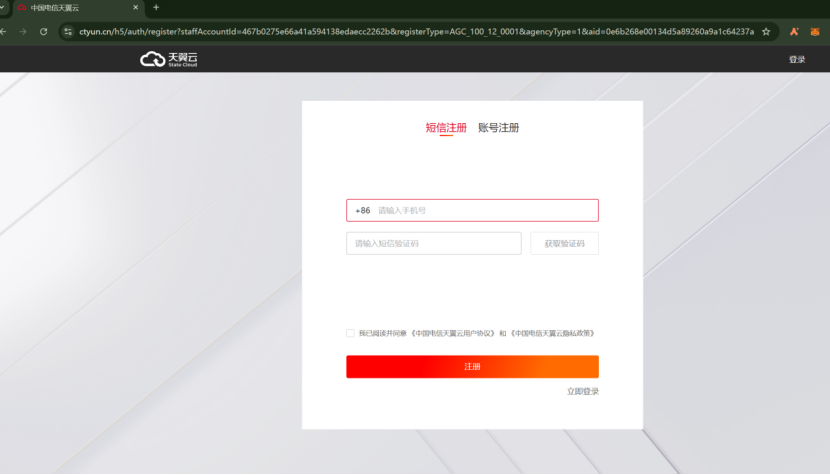Open the new tab plus button
The height and width of the screenshot is (475, 830).
[x=156, y=7]
